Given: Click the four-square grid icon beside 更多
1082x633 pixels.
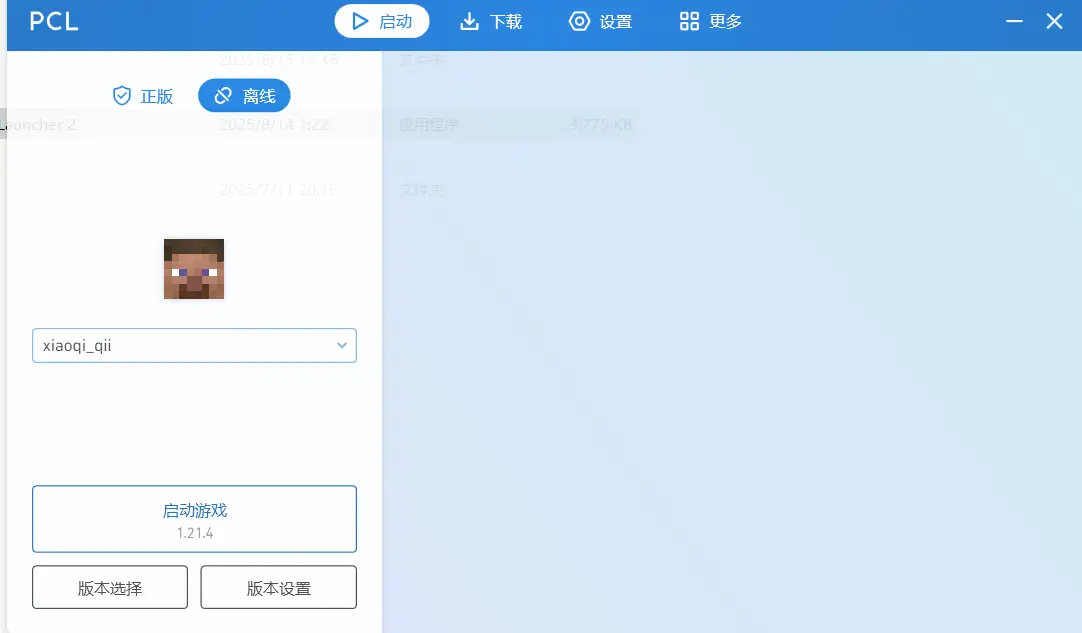Looking at the screenshot, I should (689, 21).
